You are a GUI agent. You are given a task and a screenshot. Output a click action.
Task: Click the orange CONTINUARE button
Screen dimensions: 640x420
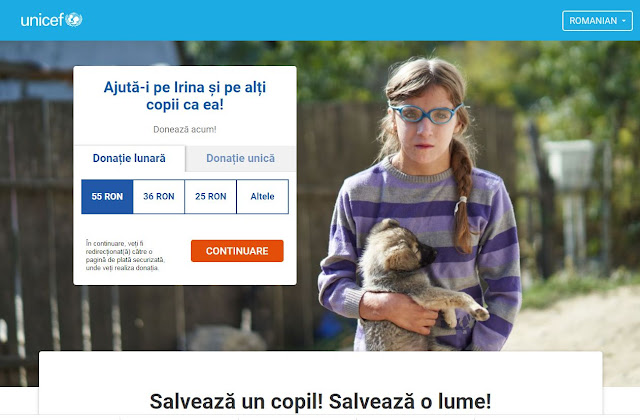(237, 251)
